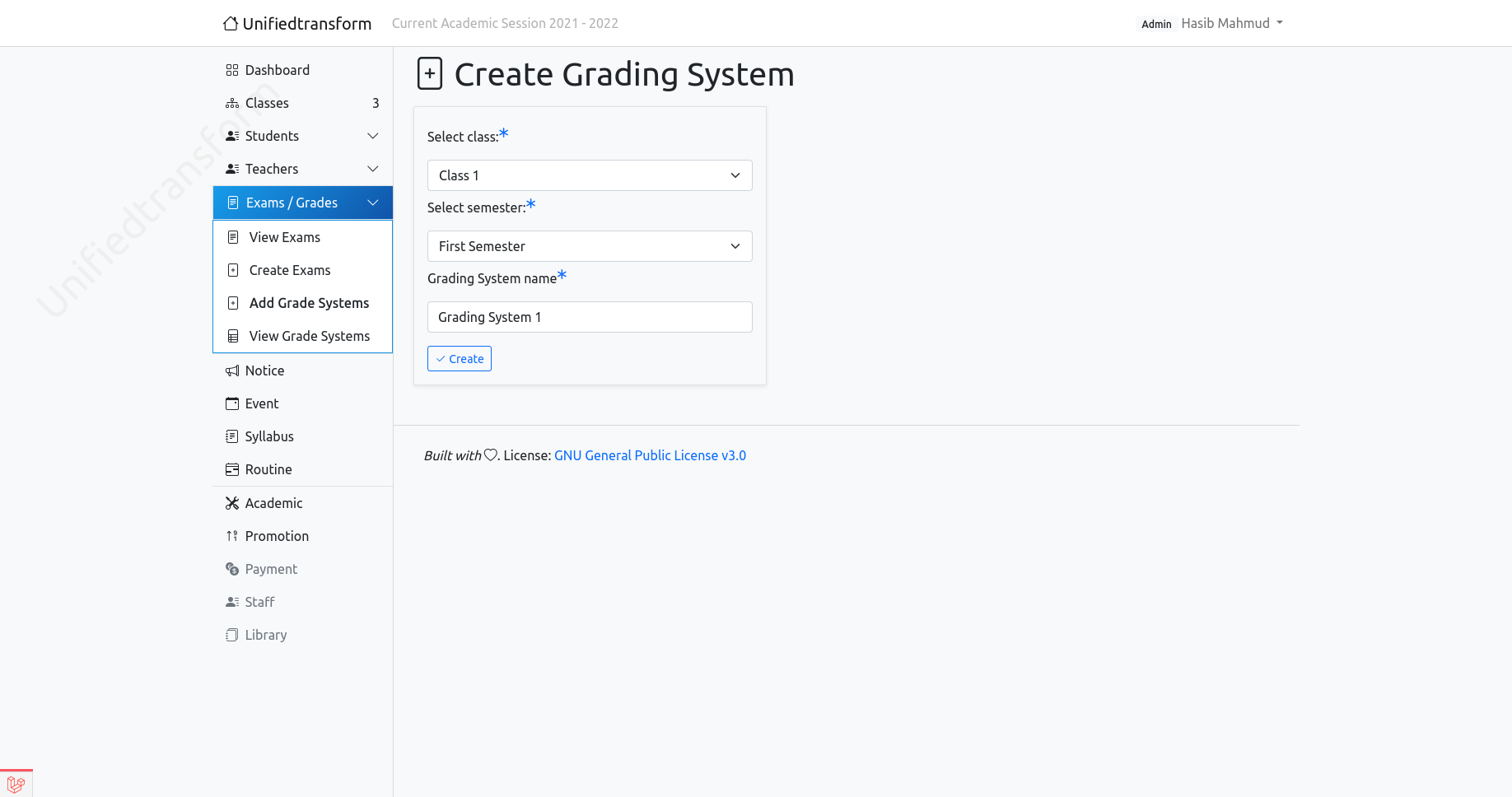The image size is (1512, 797).
Task: Click Current Academic Session 2021 - 2022 text
Action: (x=505, y=23)
